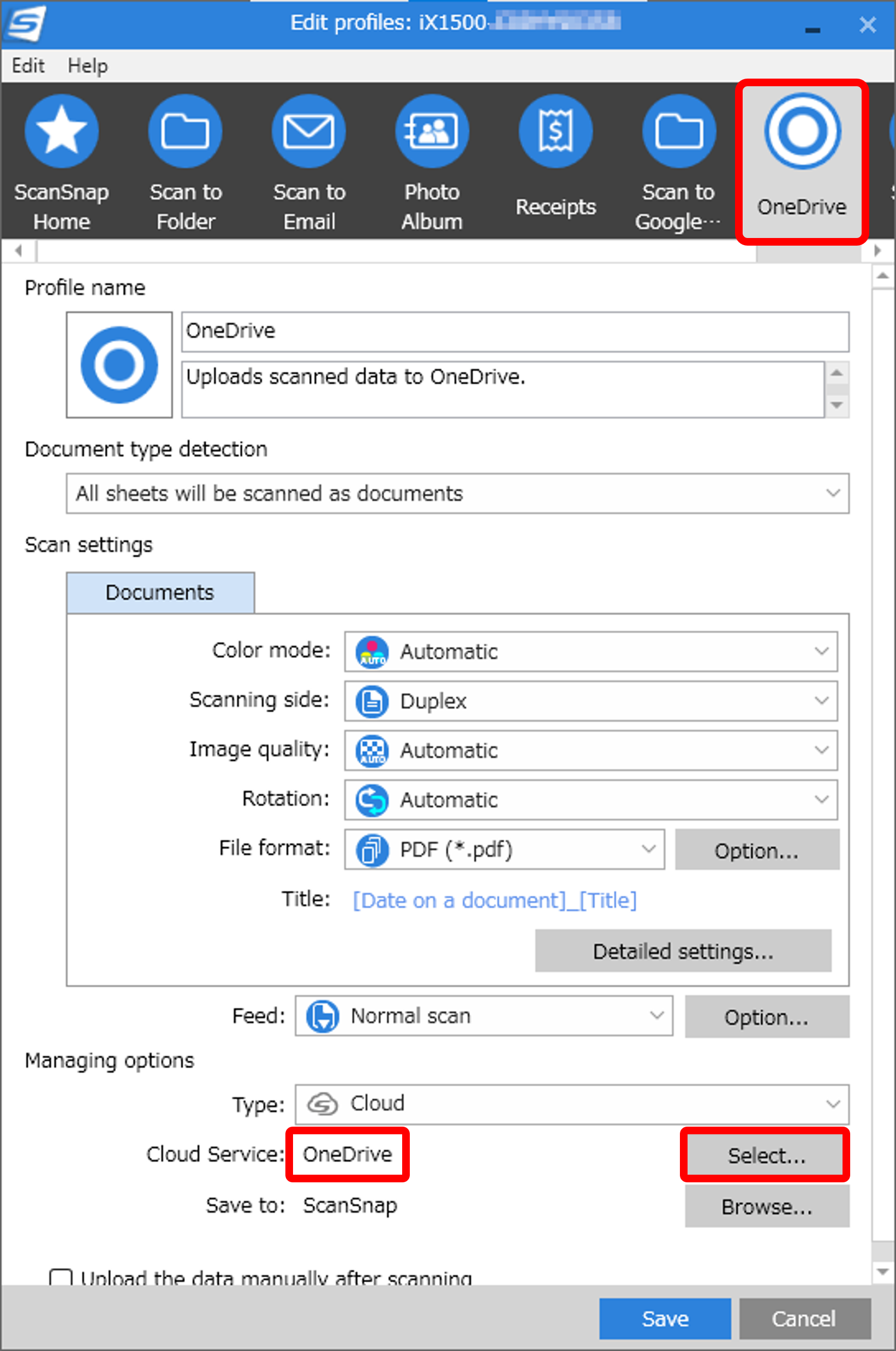This screenshot has height=1351, width=896.
Task: Open the Document type detection dropdown
Action: [x=457, y=493]
